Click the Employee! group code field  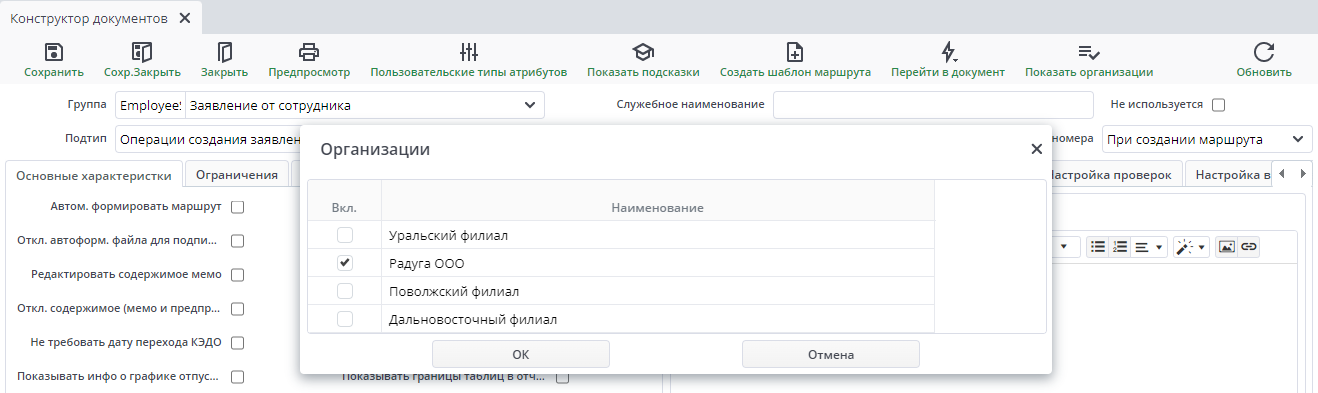[x=151, y=105]
